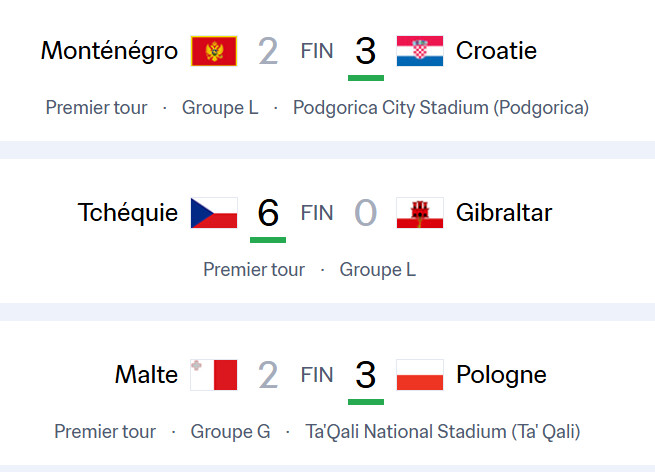Select the Gibraltar team name
Image resolution: width=655 pixels, height=472 pixels.
coord(504,213)
